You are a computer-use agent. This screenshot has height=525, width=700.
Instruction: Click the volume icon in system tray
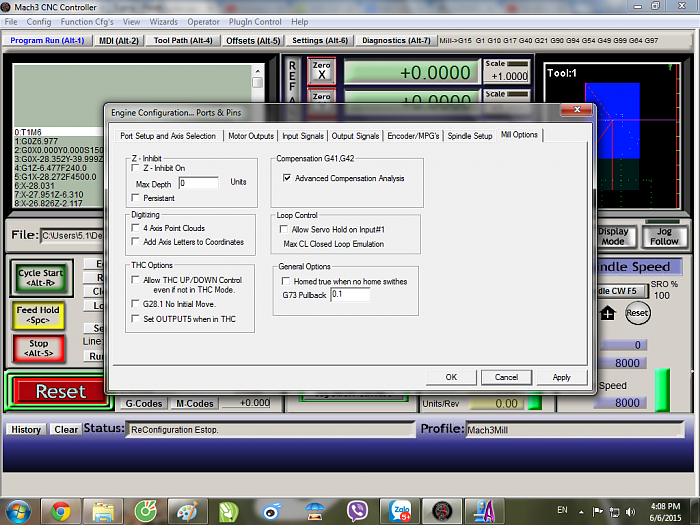coord(630,512)
